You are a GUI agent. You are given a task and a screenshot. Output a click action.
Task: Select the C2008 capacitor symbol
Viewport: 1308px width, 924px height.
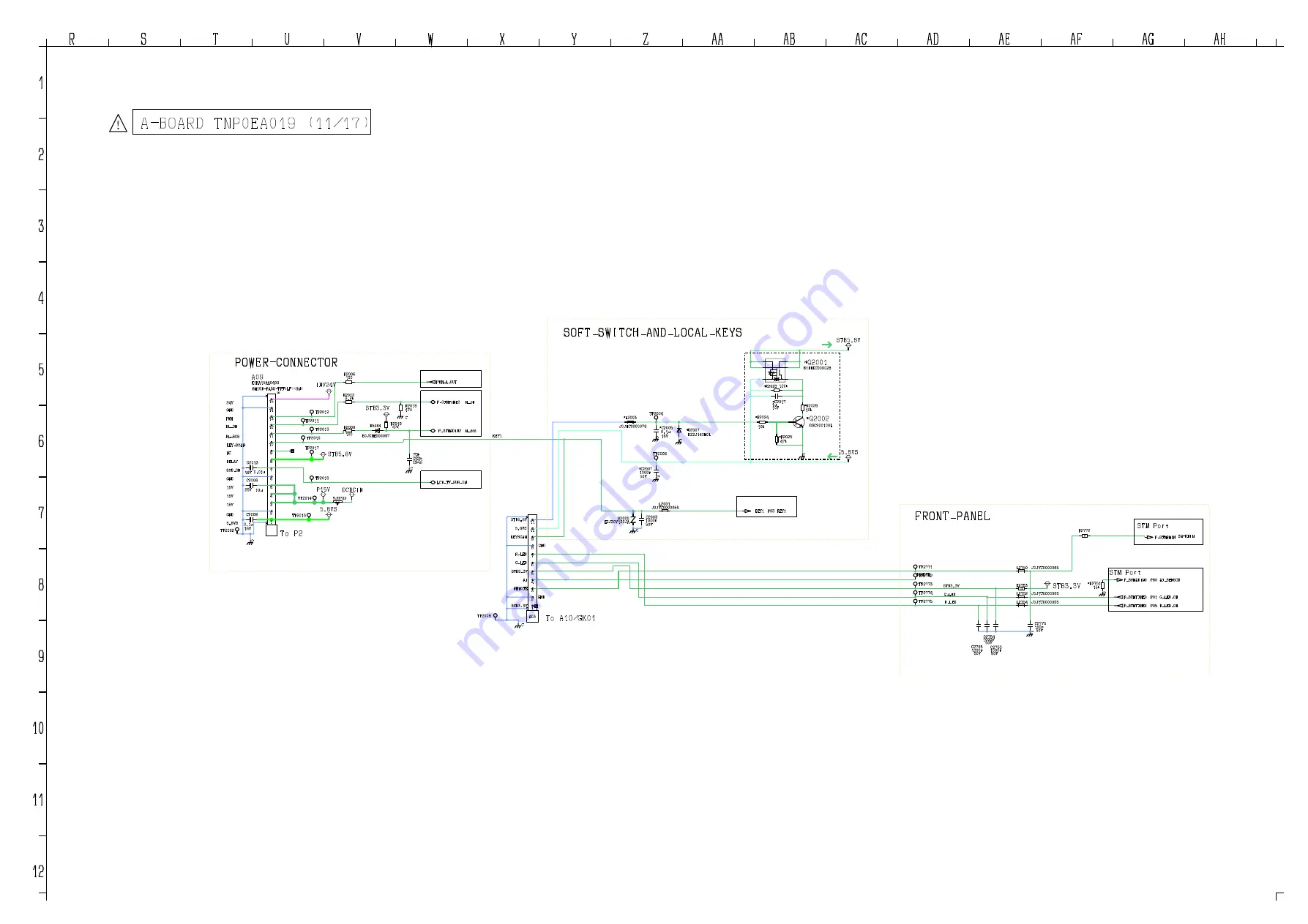(252, 486)
